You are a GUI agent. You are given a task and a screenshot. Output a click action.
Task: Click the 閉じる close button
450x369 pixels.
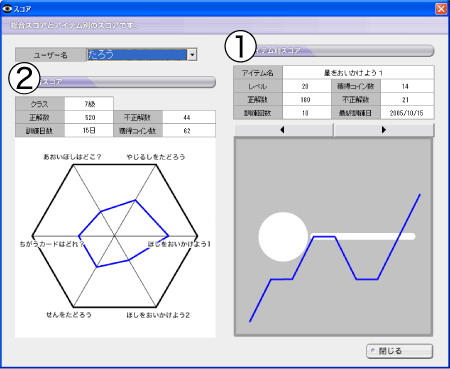(x=400, y=351)
